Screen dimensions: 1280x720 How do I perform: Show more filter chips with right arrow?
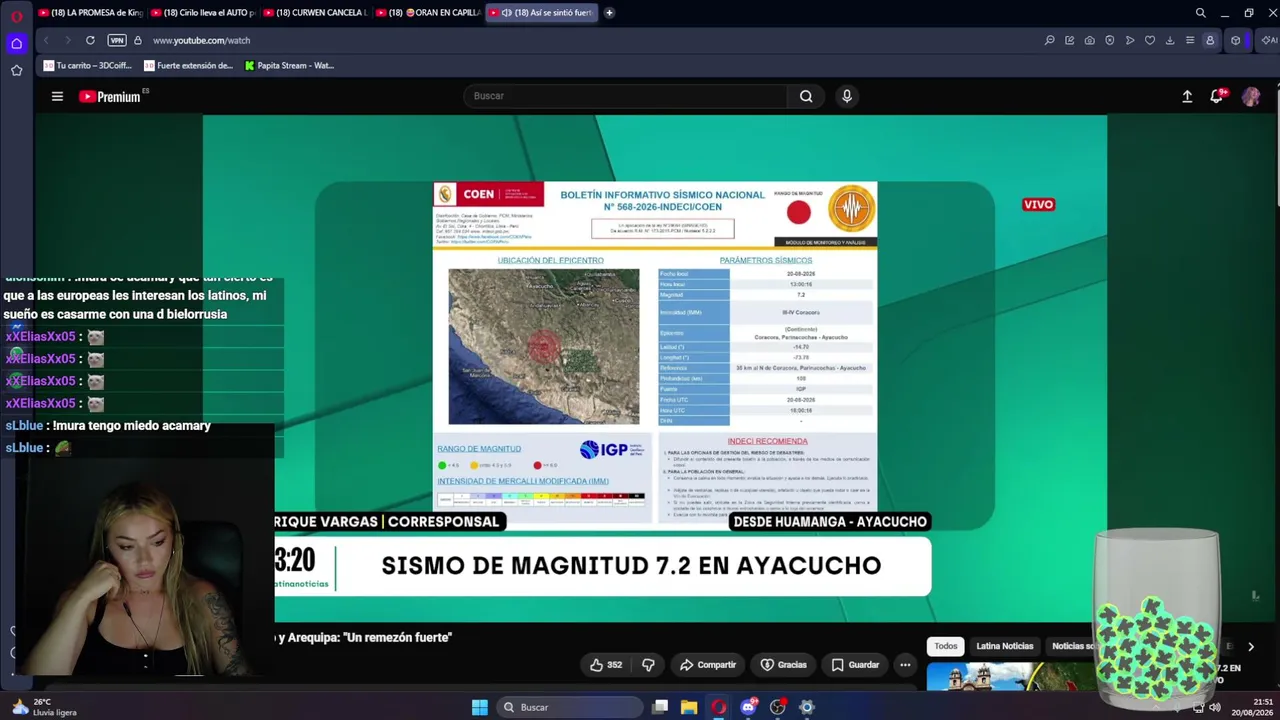click(x=1250, y=647)
